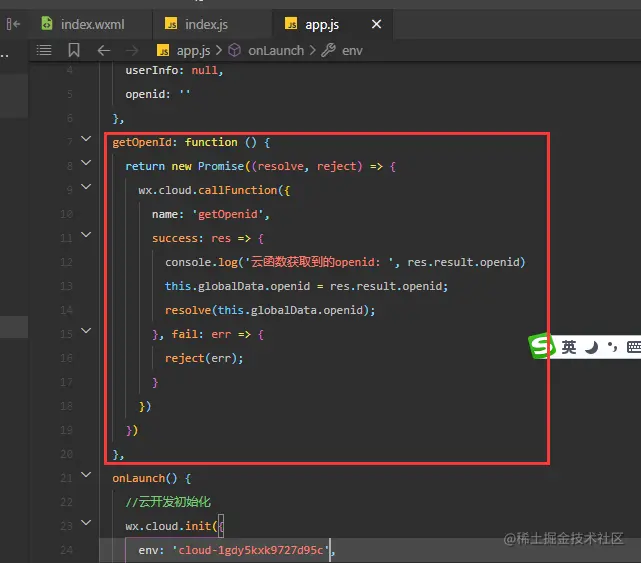Open the Sogou soft keyboard icon
The image size is (641, 563).
click(x=634, y=347)
